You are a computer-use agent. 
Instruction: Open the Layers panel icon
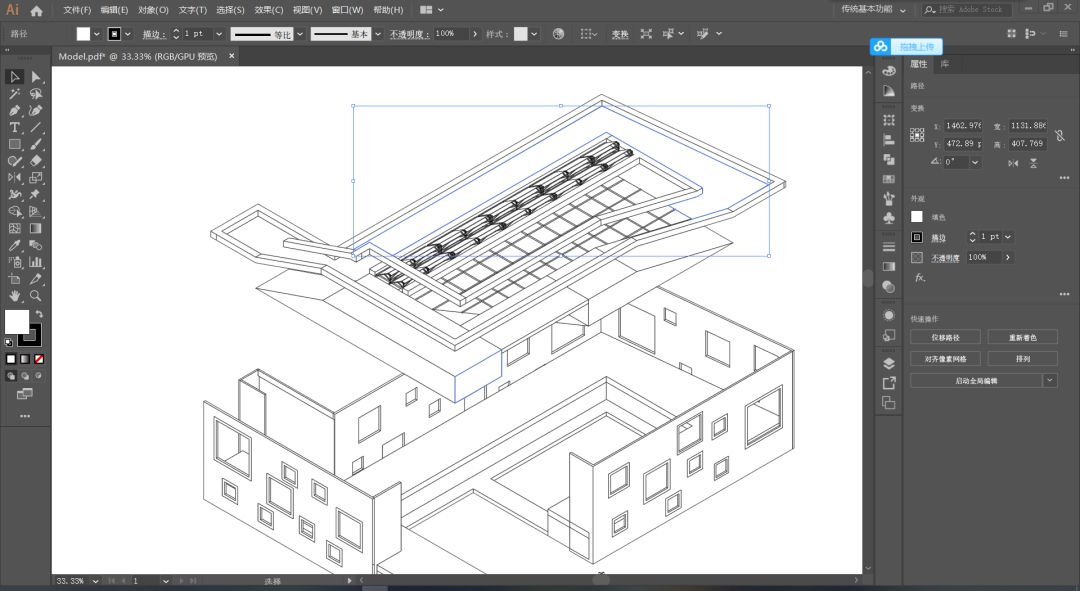889,364
